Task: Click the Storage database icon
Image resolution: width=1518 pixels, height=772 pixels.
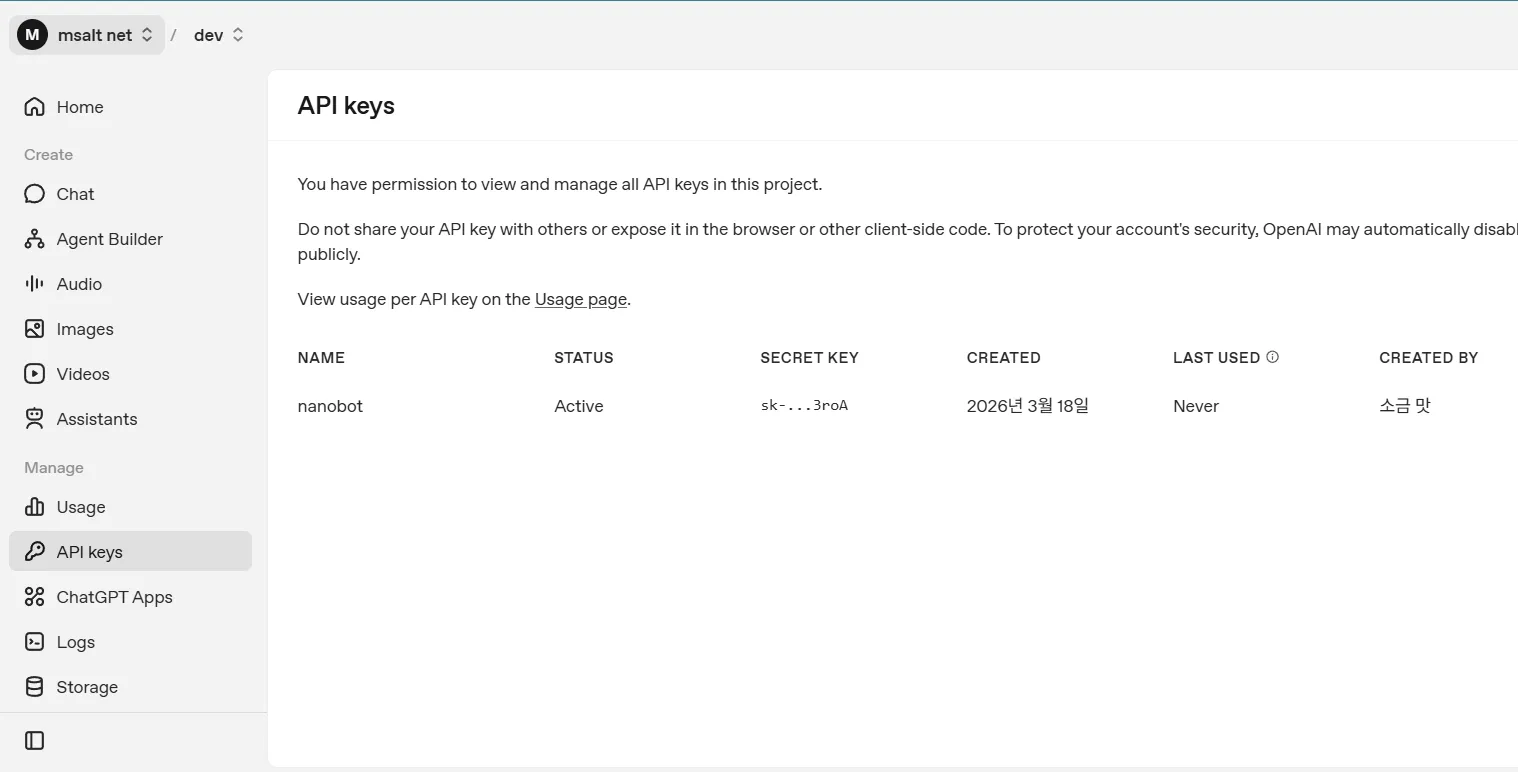Action: (35, 687)
